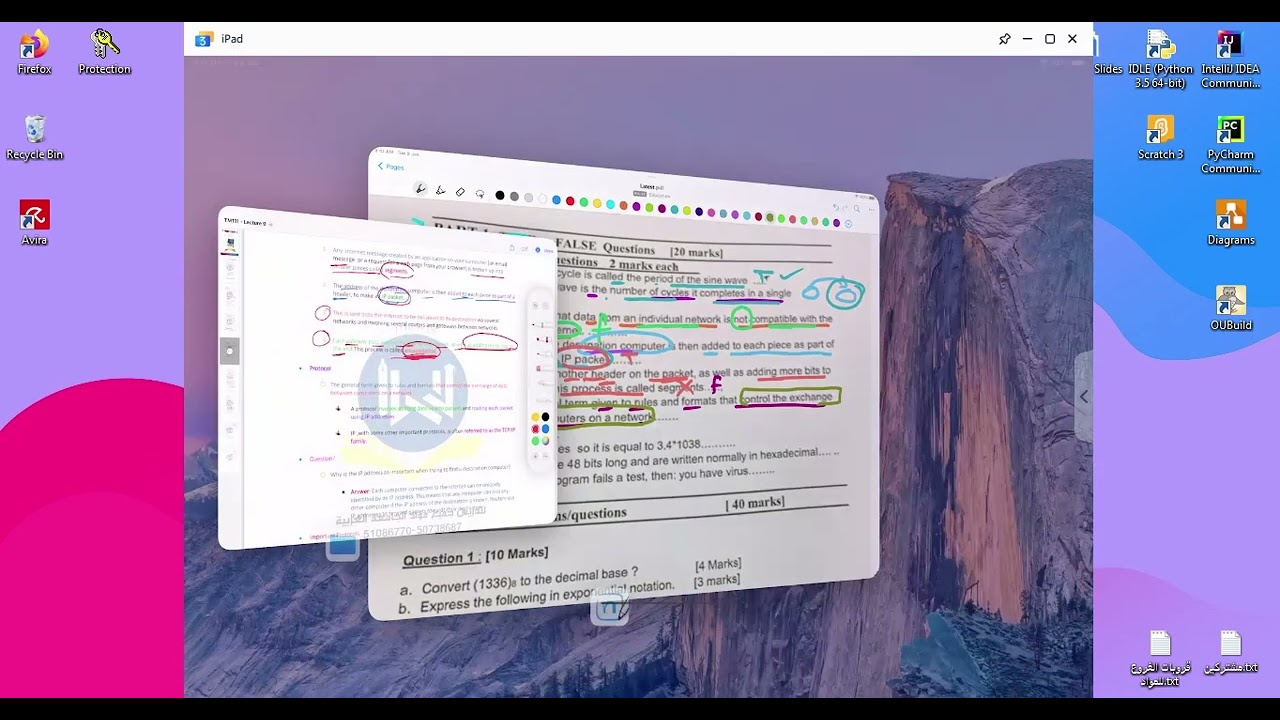Viewport: 1280px width, 720px height.
Task: Select the pen tool in Latest.pdf toolbar
Action: pos(420,189)
